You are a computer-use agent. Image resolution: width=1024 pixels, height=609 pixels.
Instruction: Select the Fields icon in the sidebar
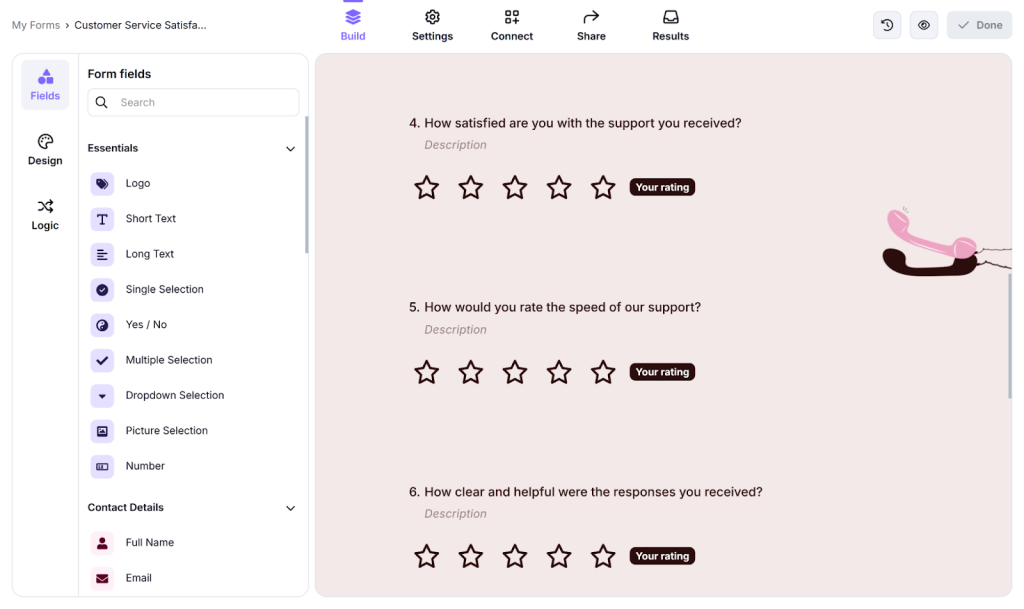click(x=44, y=85)
